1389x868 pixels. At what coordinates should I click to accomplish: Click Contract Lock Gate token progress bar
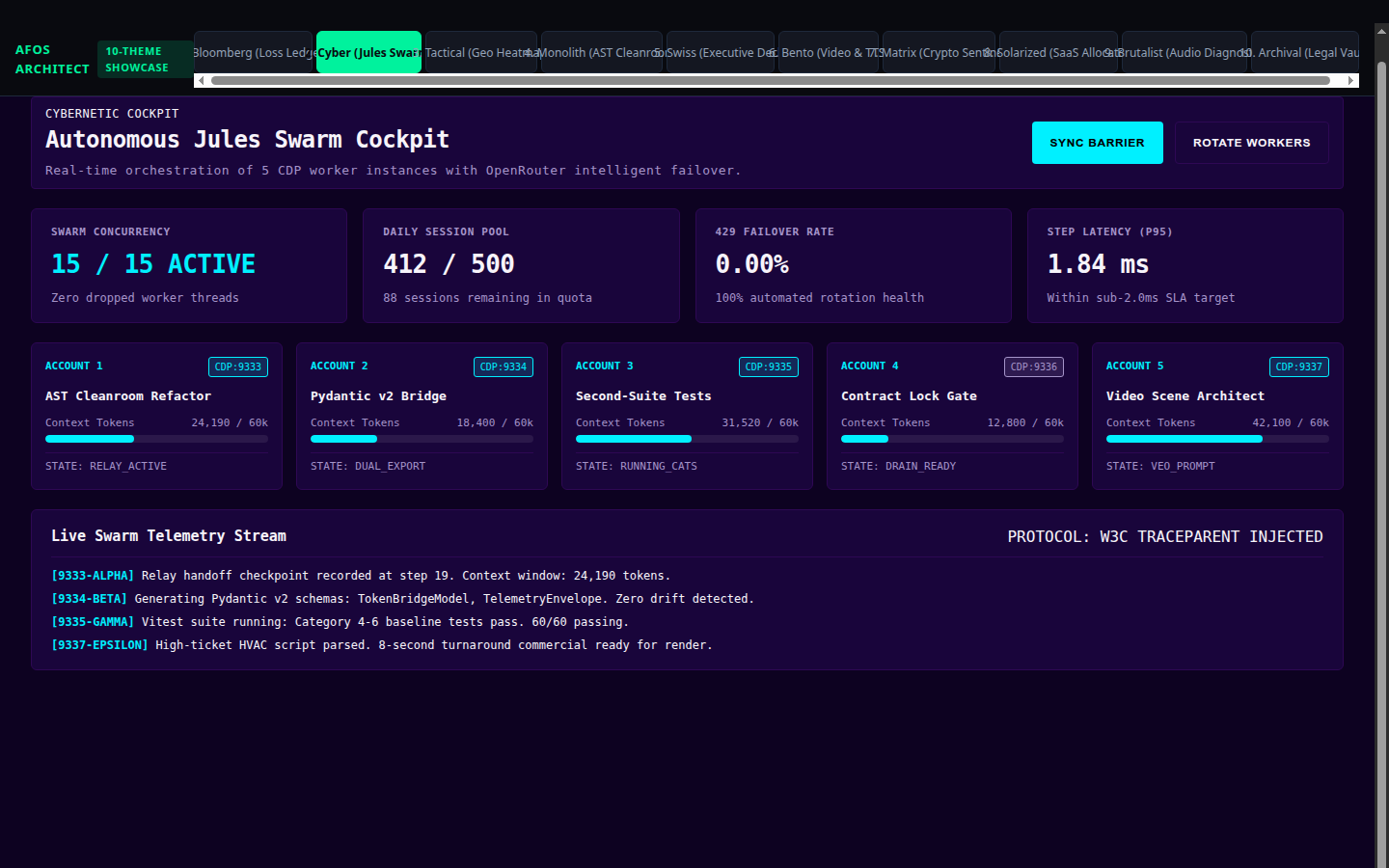point(952,439)
